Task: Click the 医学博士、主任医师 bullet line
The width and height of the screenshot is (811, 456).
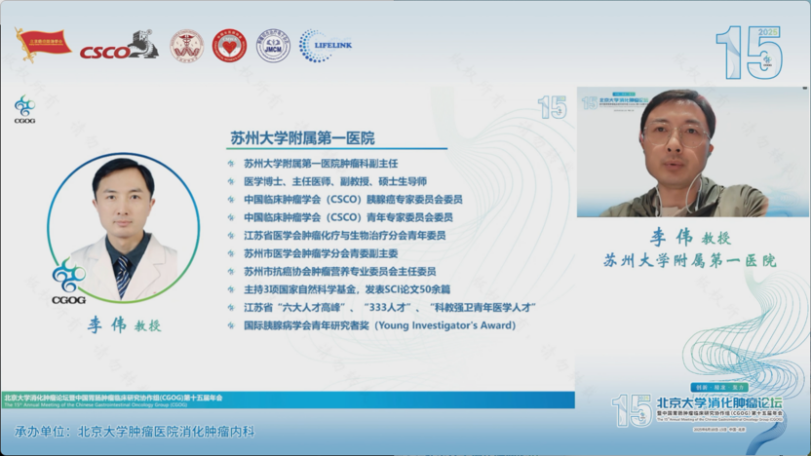Action: [x=335, y=181]
